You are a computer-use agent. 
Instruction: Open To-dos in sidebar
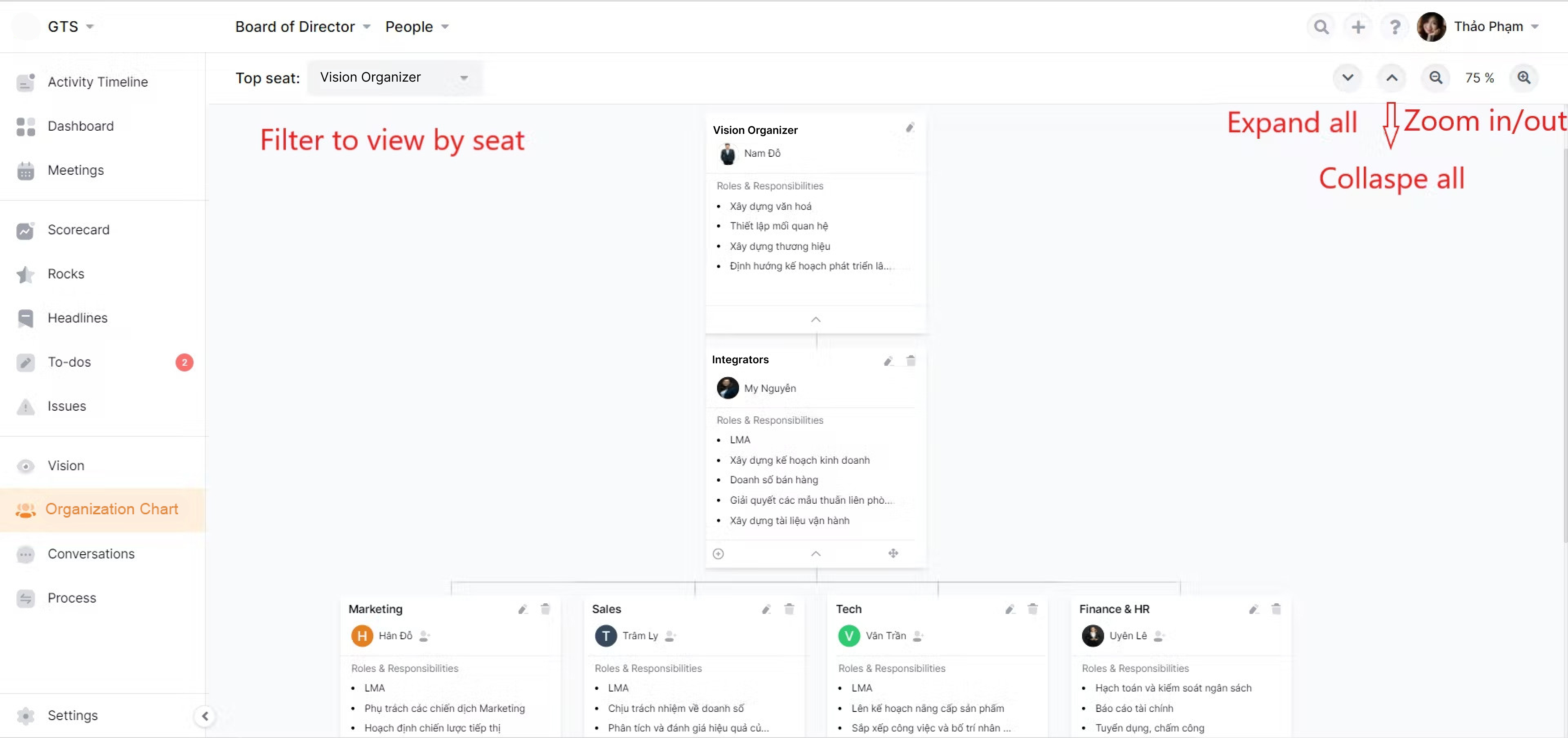69,362
